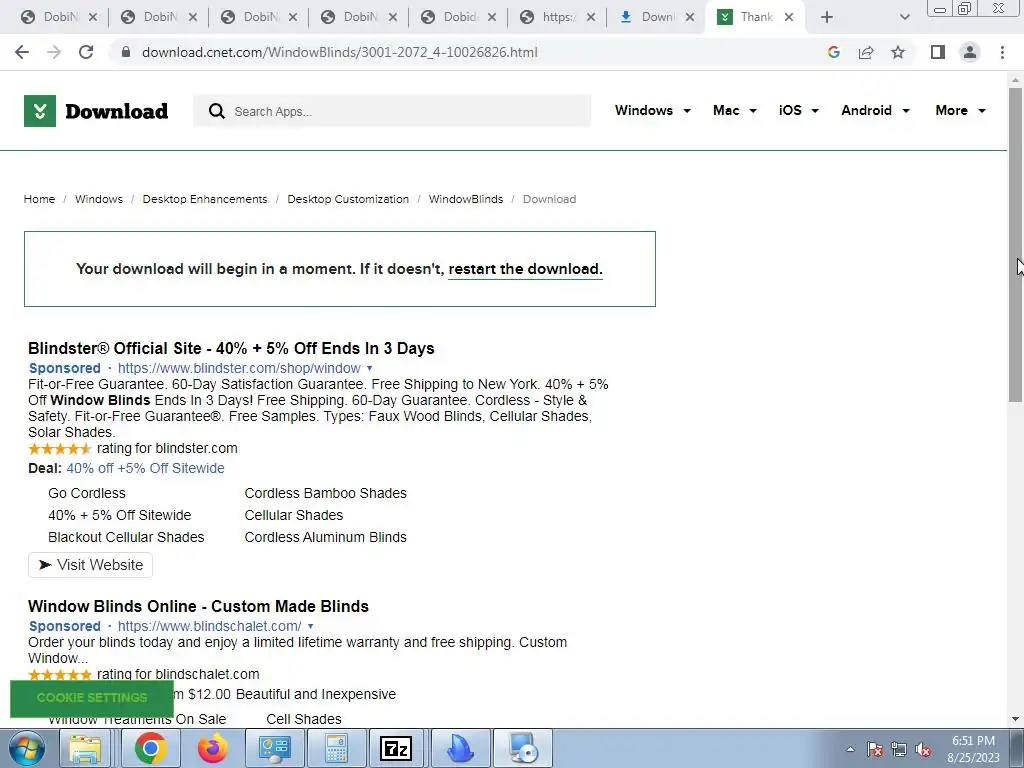Click the Action Center flag icon
The width and height of the screenshot is (1024, 768).
coord(875,750)
